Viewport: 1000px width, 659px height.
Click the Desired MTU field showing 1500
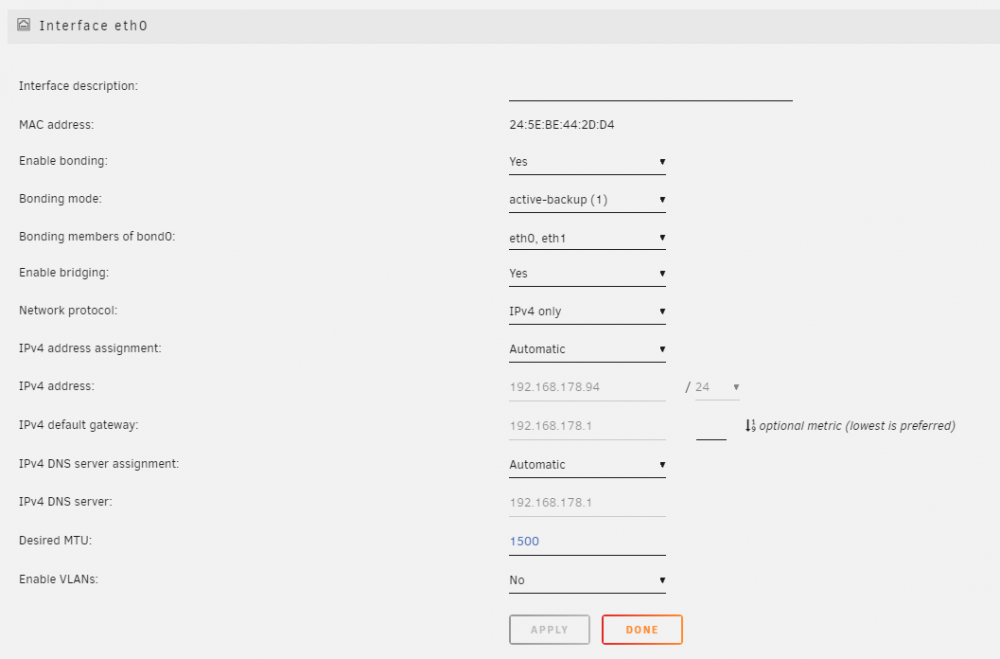click(587, 542)
